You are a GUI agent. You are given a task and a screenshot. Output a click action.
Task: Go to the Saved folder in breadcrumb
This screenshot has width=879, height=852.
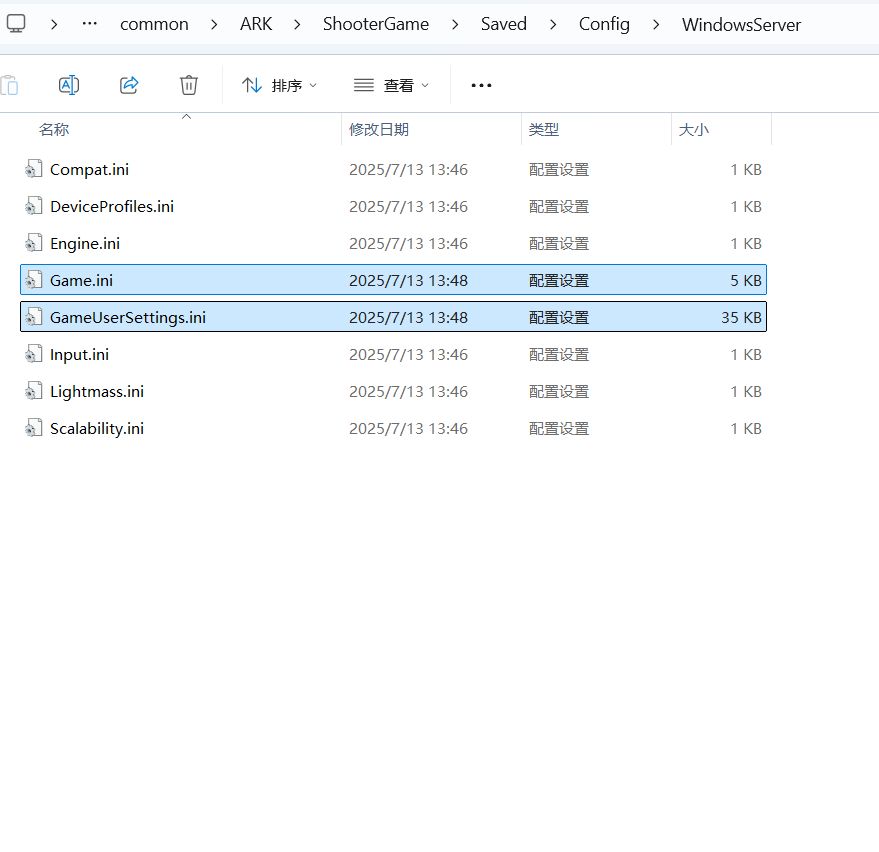pyautogui.click(x=504, y=24)
